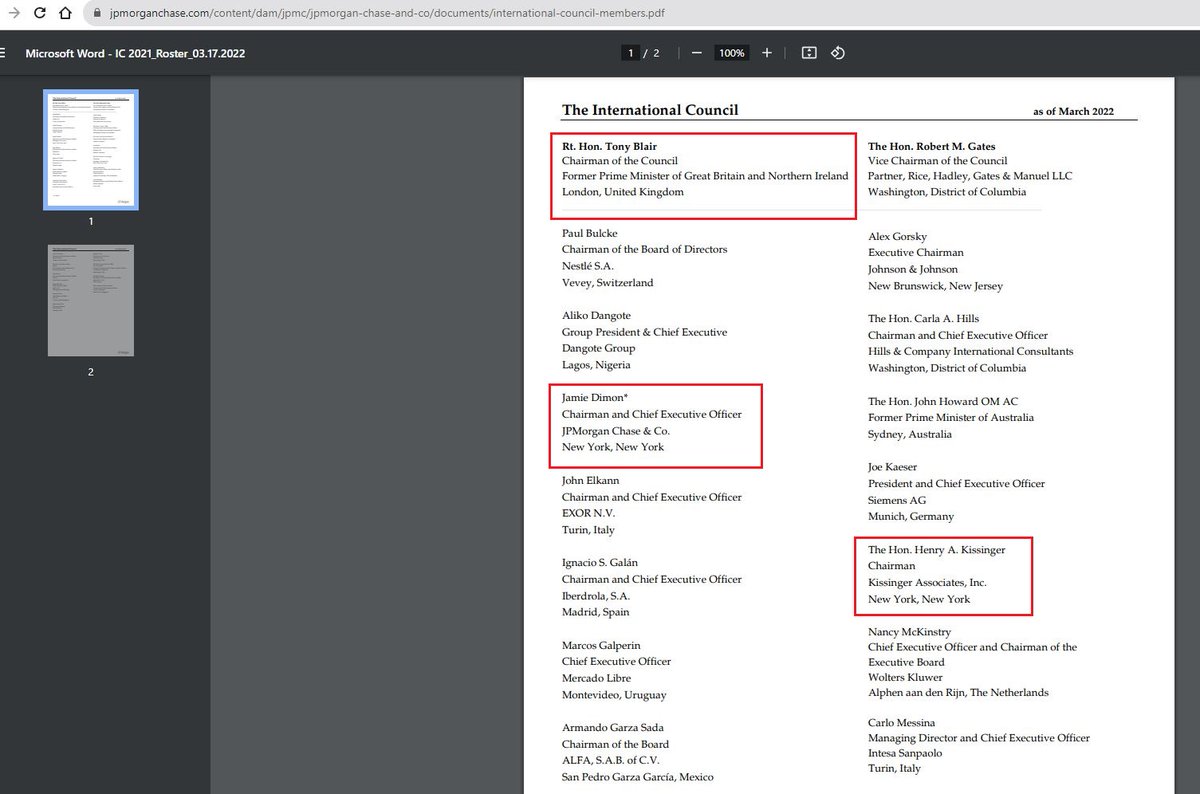1200x794 pixels.
Task: Click "Johnson & Johnson" text
Action: pos(913,269)
